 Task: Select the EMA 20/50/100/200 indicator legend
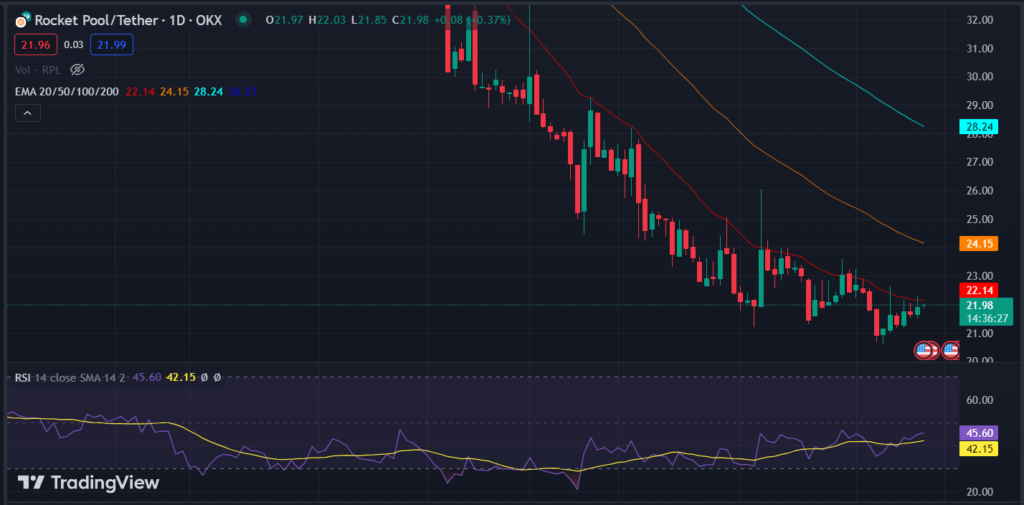coord(67,92)
